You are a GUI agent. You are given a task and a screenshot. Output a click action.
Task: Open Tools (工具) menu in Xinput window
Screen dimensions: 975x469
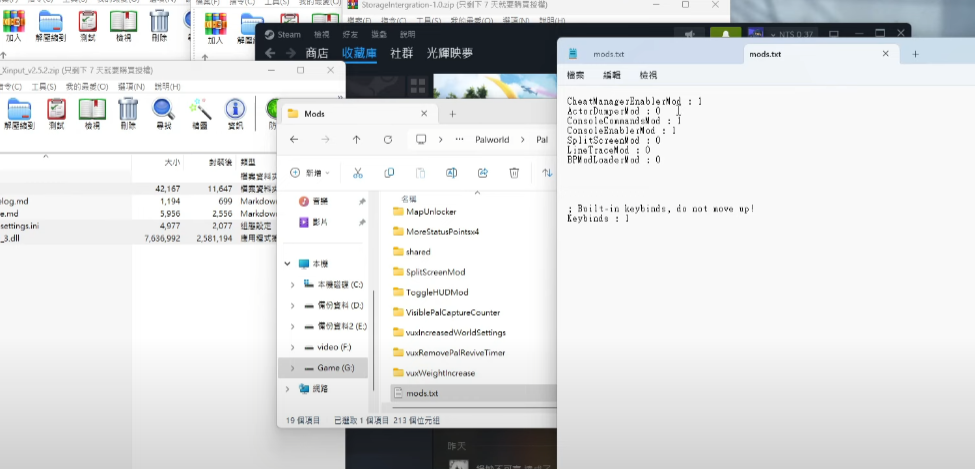[x=44, y=86]
